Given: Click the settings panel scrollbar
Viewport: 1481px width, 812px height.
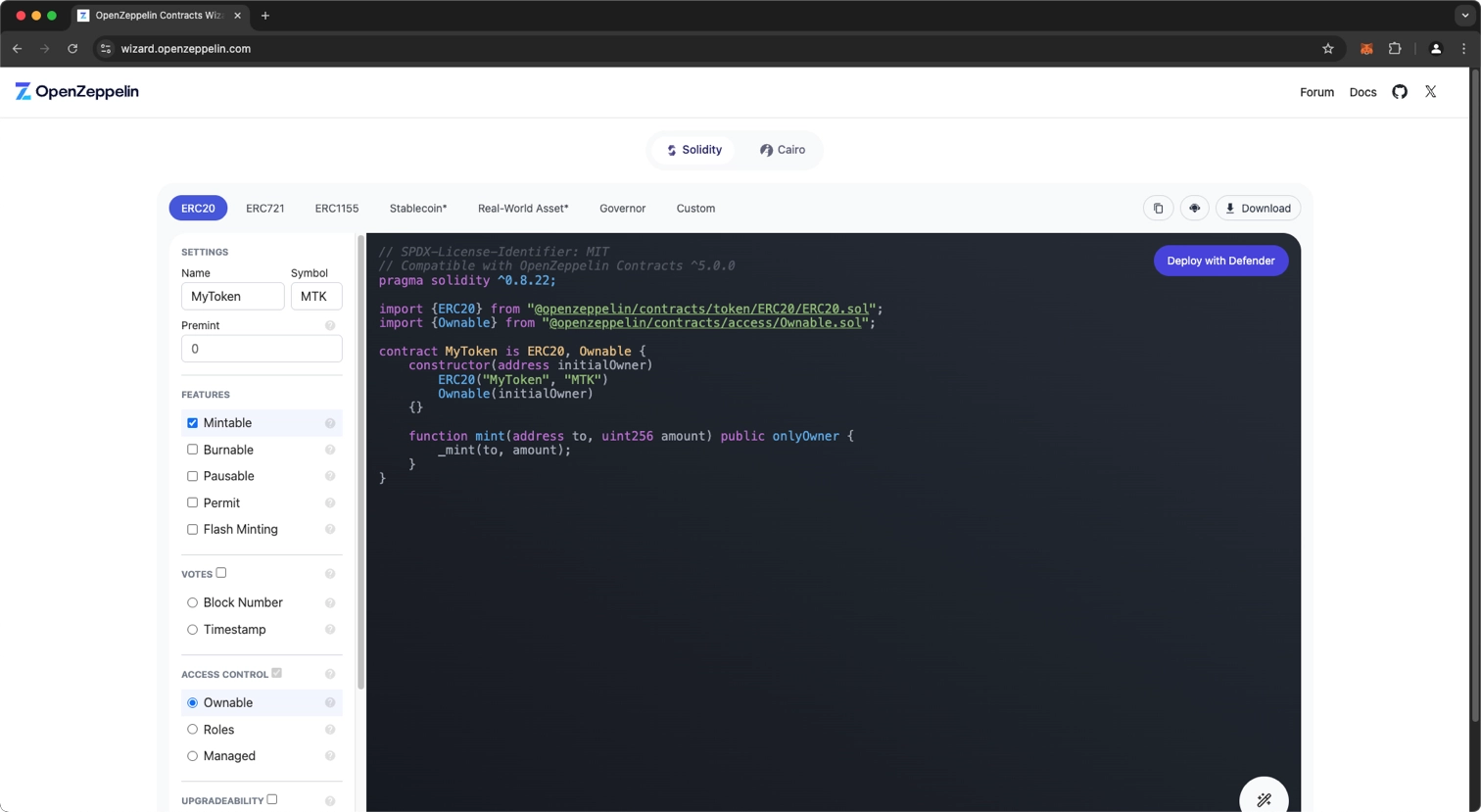Looking at the screenshot, I should 360,462.
